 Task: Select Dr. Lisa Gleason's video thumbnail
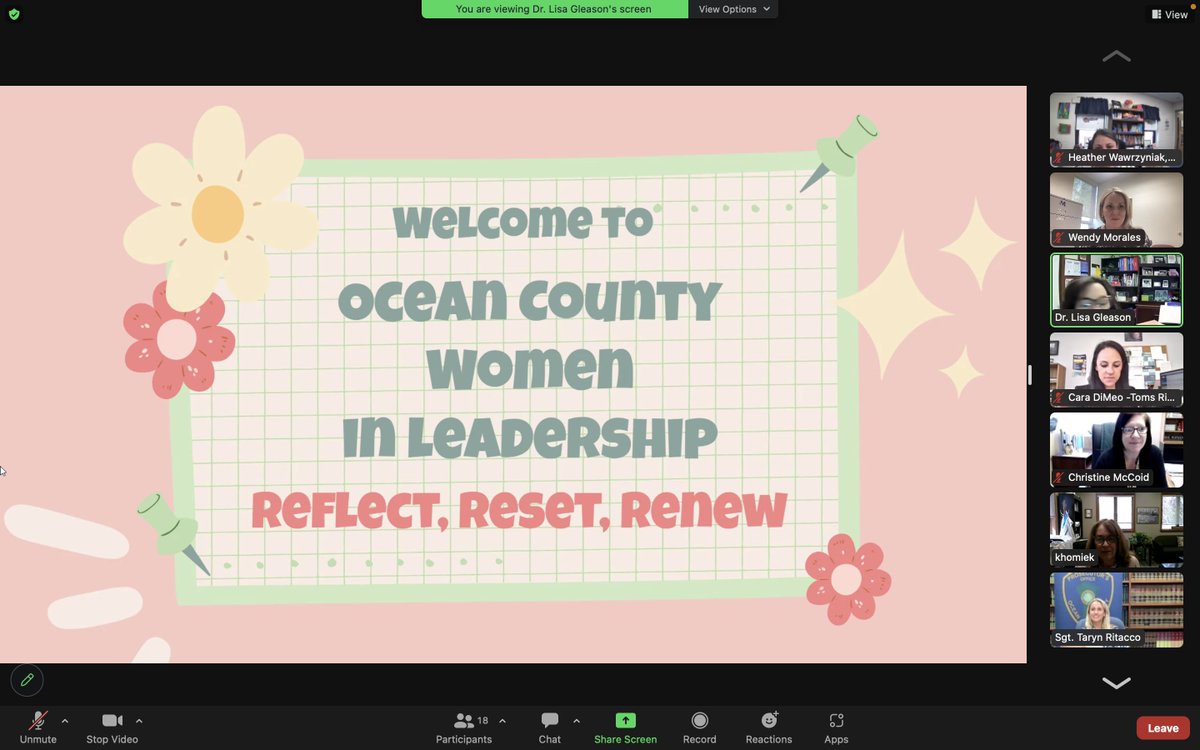[1116, 290]
